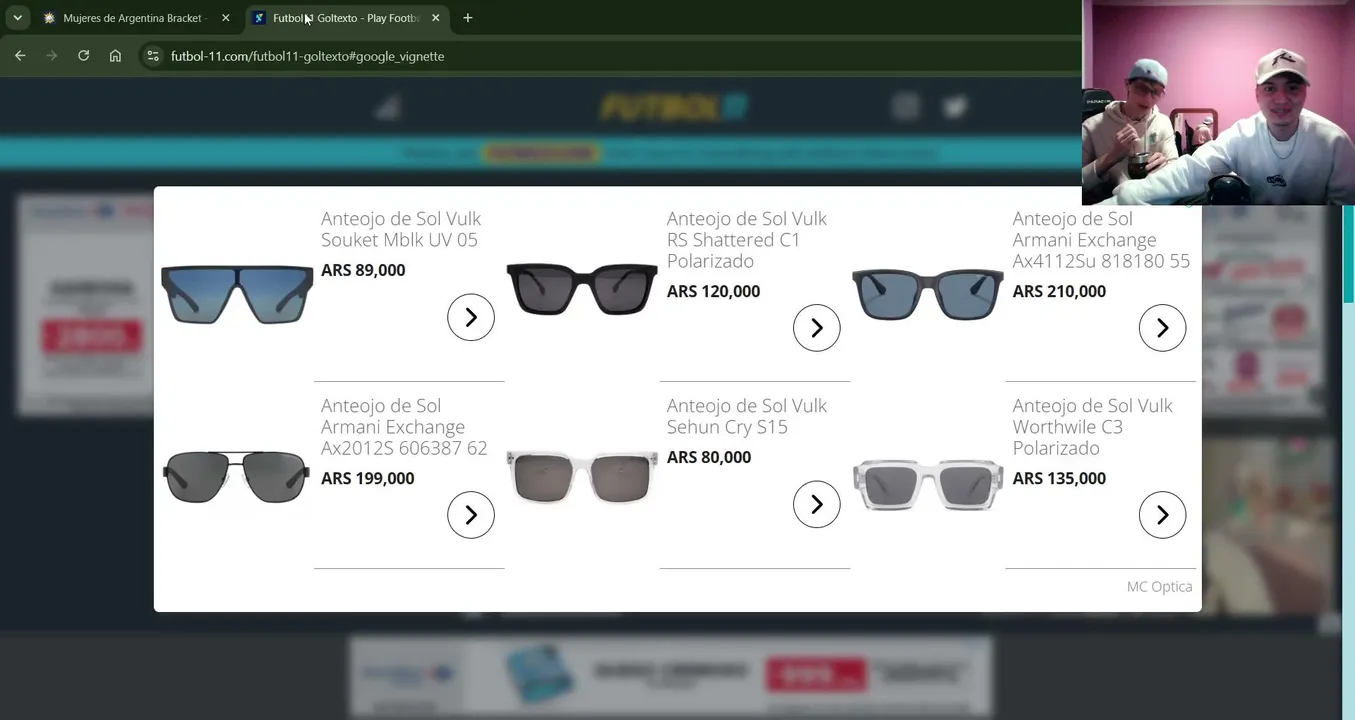Open the 'Armani Exchange Ax2012S 606387 62' title
Screen dimensions: 1355x720
point(404,427)
